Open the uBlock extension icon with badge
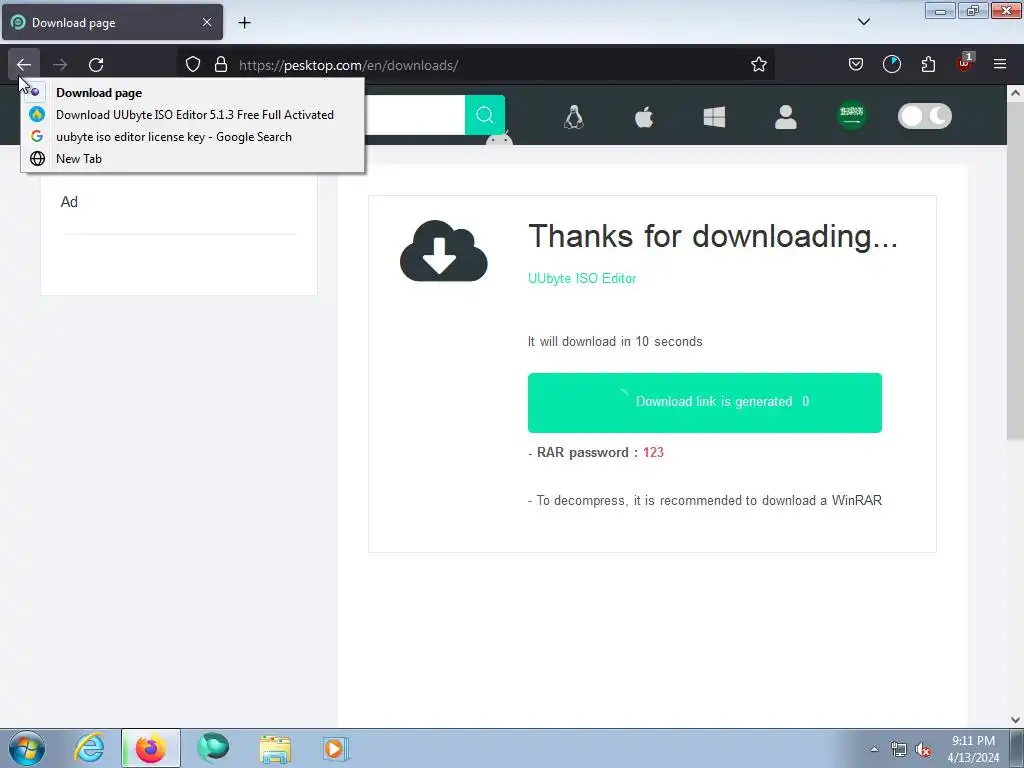The width and height of the screenshot is (1024, 768). (965, 63)
